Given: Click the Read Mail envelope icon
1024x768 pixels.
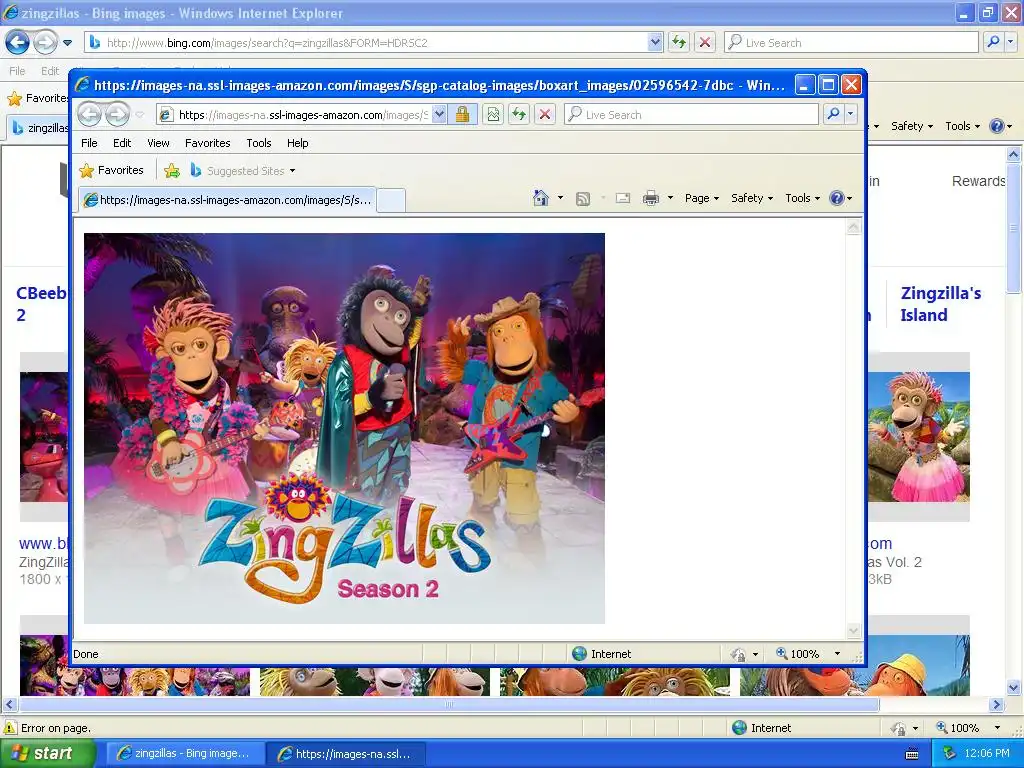Looking at the screenshot, I should tap(623, 198).
